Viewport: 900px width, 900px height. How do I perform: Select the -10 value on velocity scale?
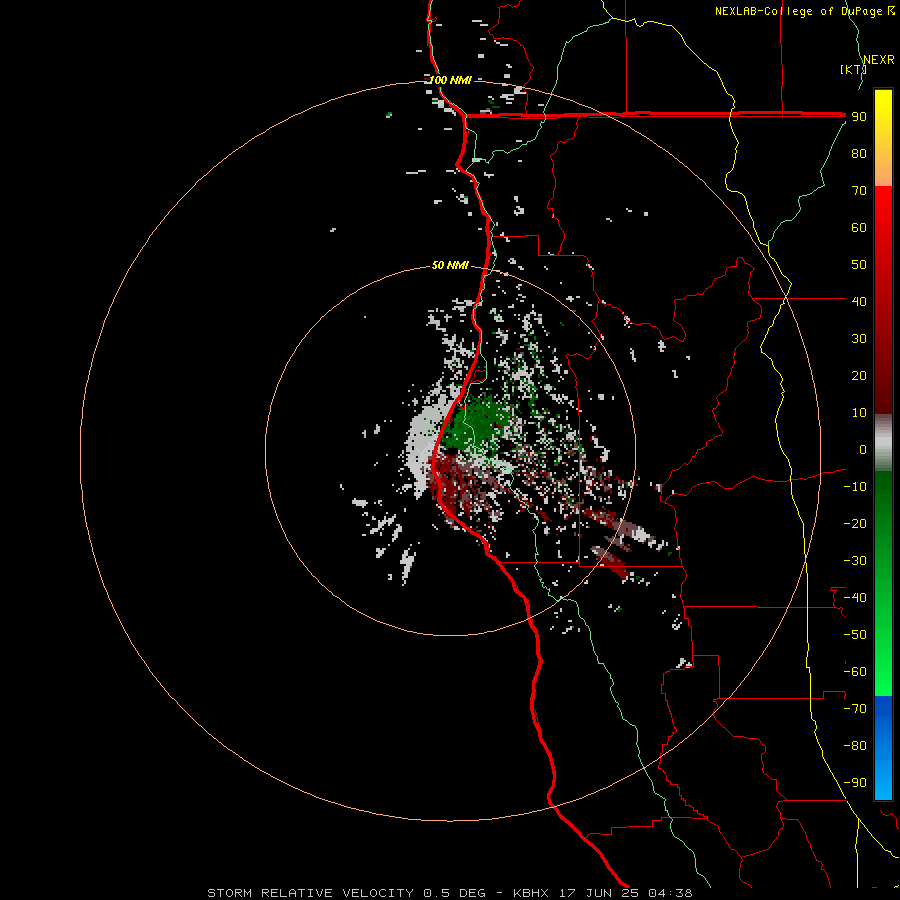click(x=855, y=487)
